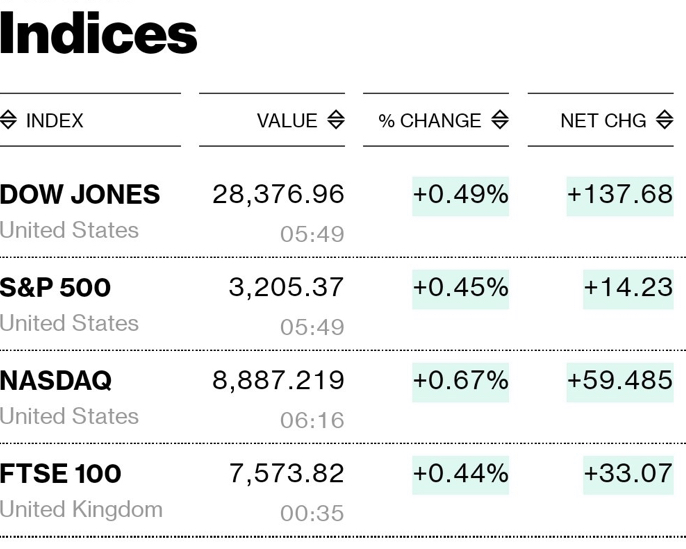Select NASDAQ +0.67% change cell

click(x=460, y=381)
